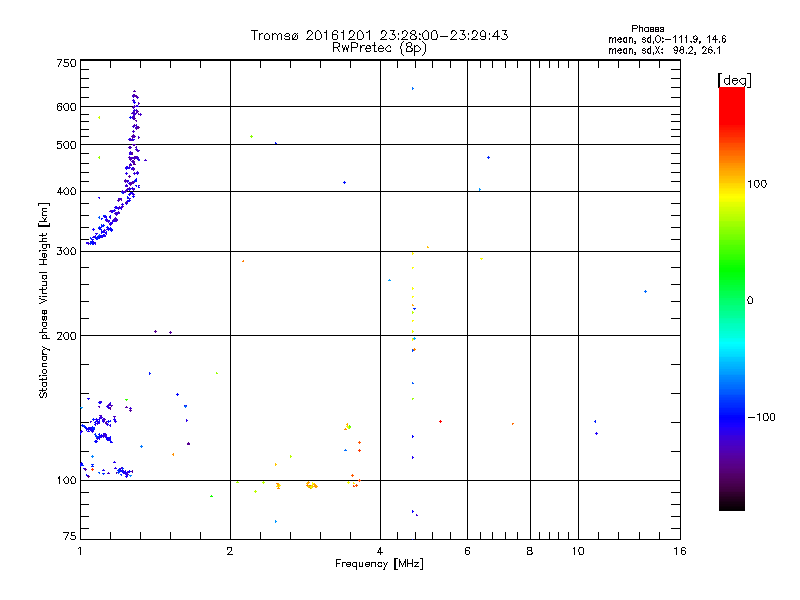Click the y-axis tick label "75"
The image size is (800, 600).
(x=70, y=536)
